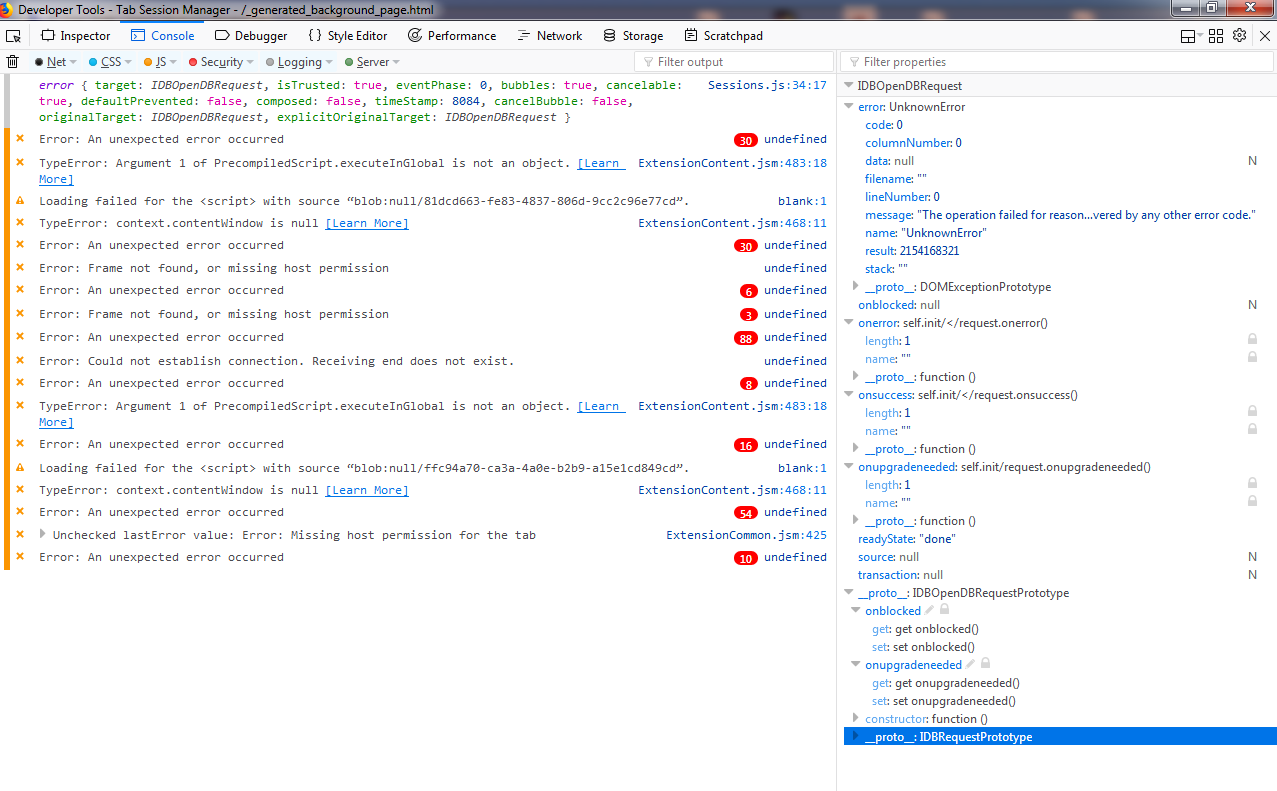
Task: Open dropdown arrow next to Net
Action: click(x=75, y=62)
